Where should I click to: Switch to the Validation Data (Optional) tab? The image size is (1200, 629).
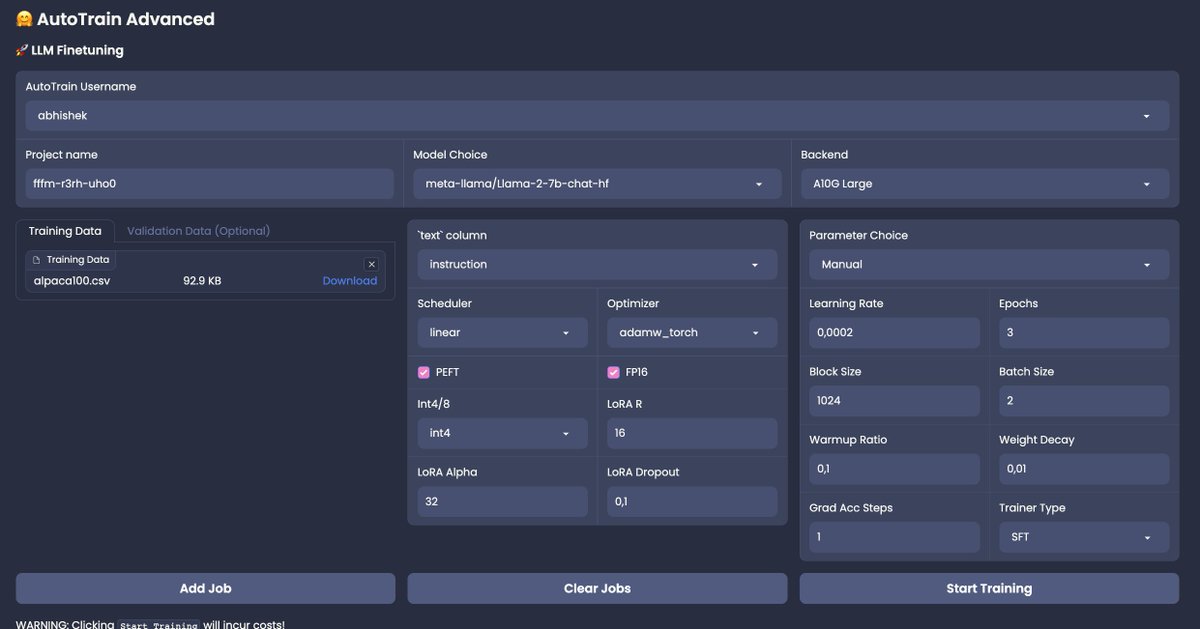click(x=198, y=231)
